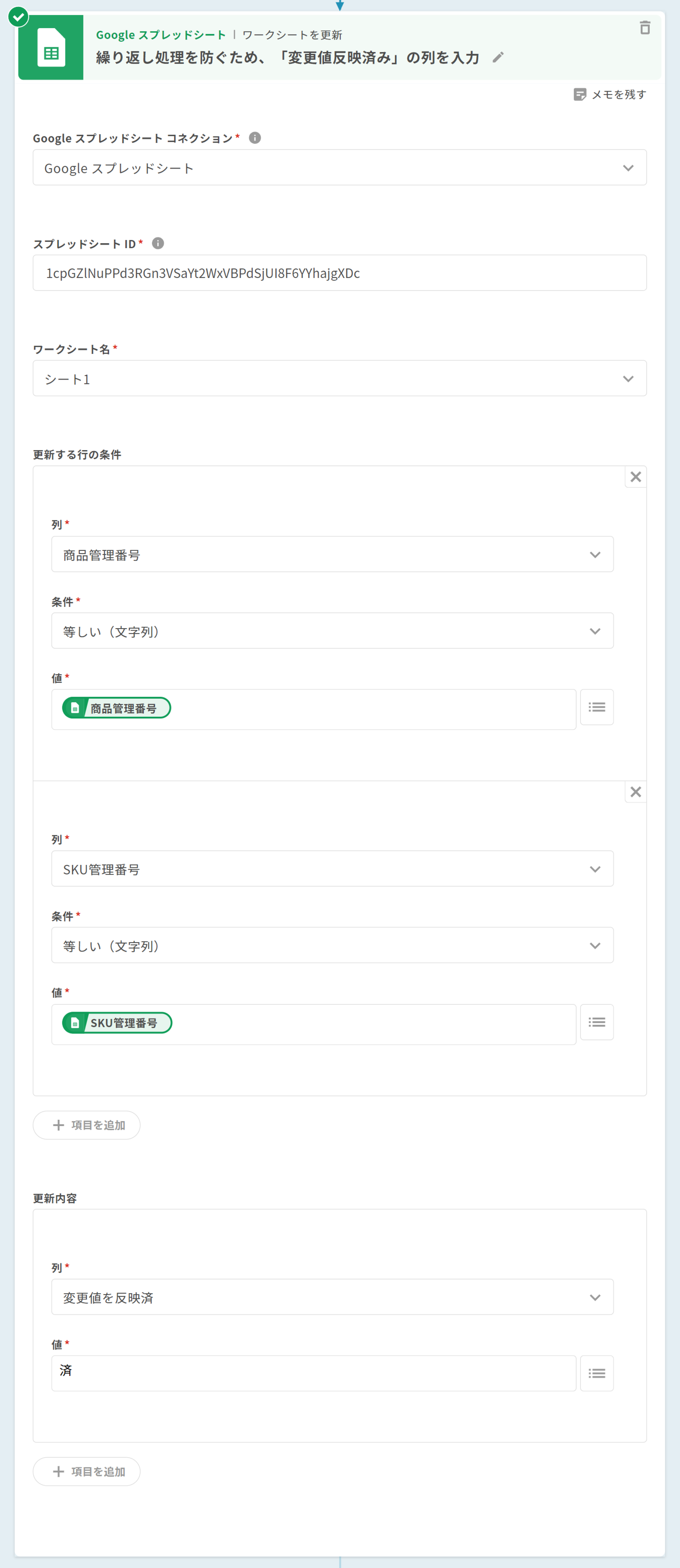The width and height of the screenshot is (680, 1568).
Task: Click the 値 field containing 済
Action: pyautogui.click(x=313, y=1373)
